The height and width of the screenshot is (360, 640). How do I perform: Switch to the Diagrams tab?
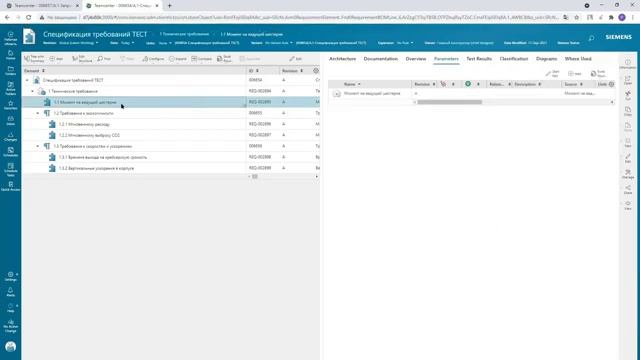coord(547,59)
